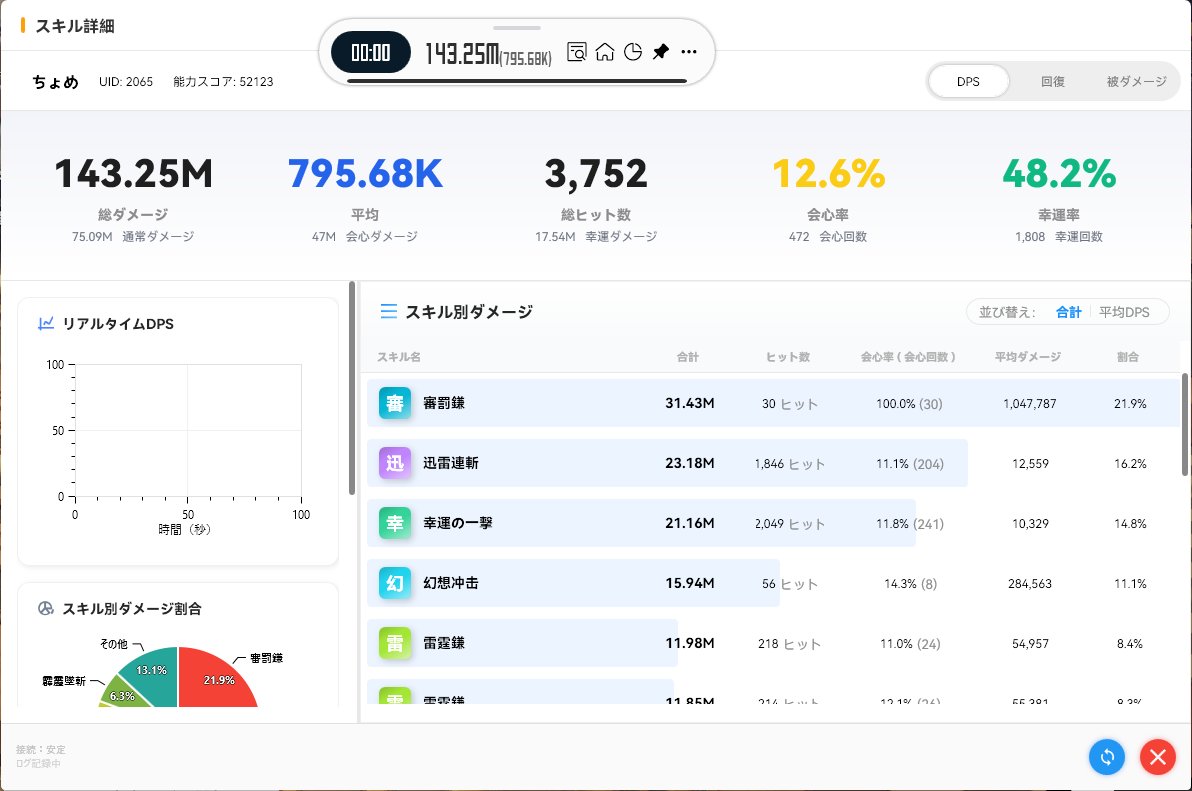Click the 割合 column header
Screen dimensions: 1192x791
click(1128, 357)
